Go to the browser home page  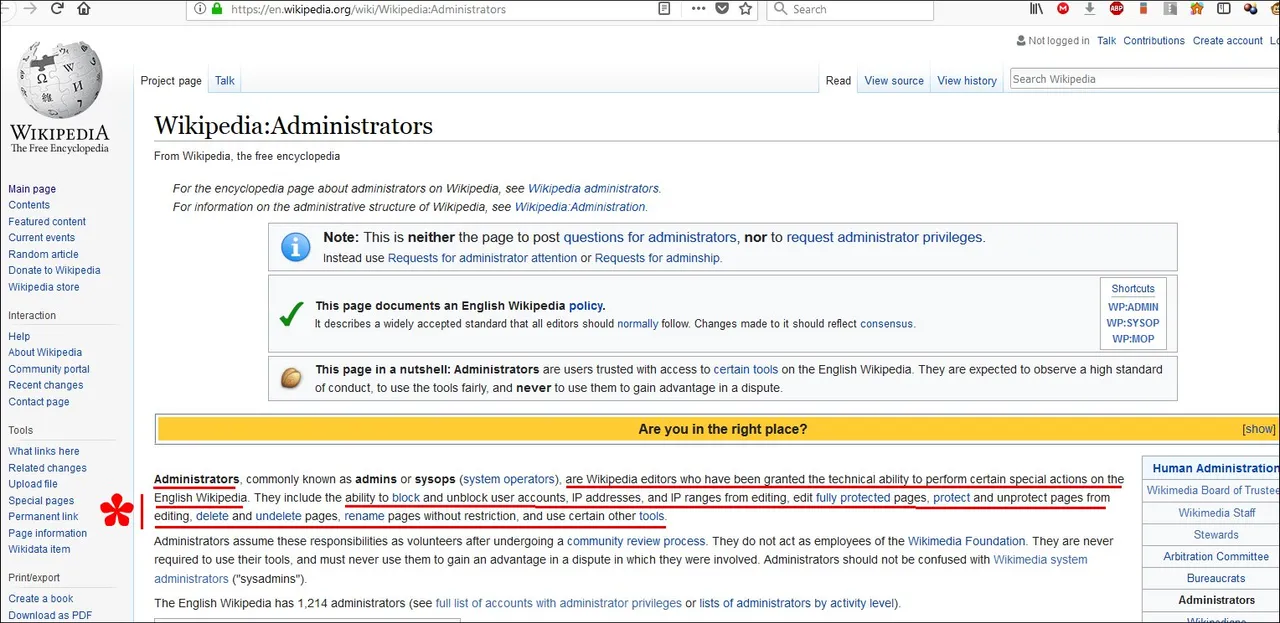coord(84,8)
